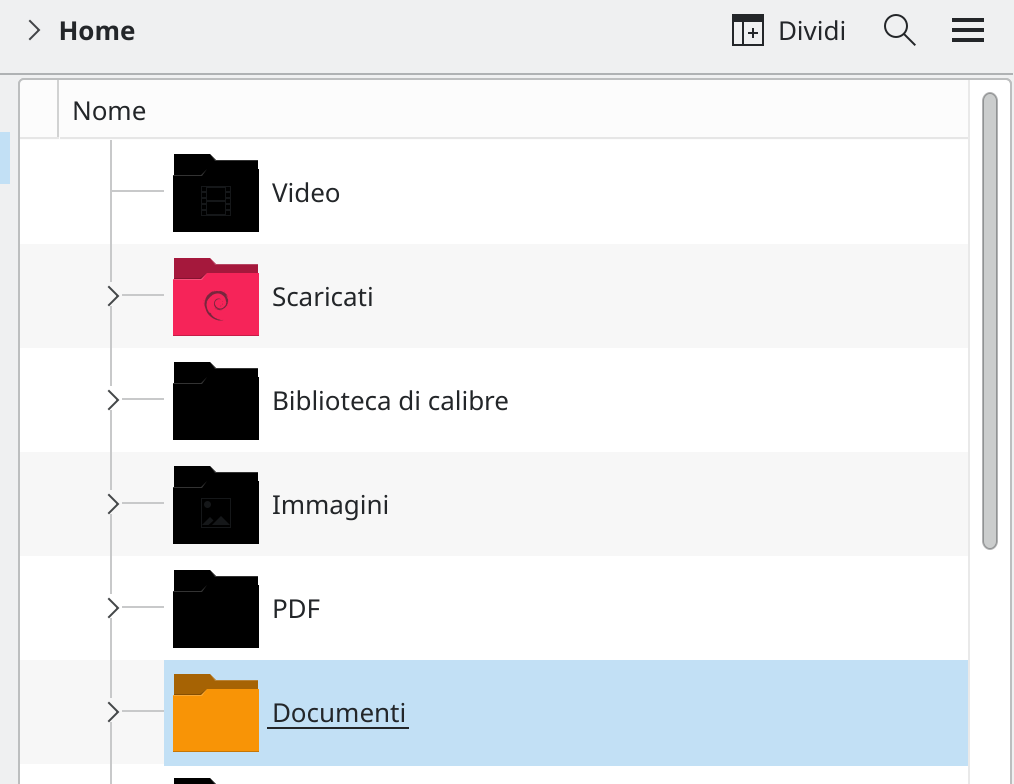The image size is (1014, 784).
Task: Expand the Scaricati folder tree
Action: click(113, 296)
